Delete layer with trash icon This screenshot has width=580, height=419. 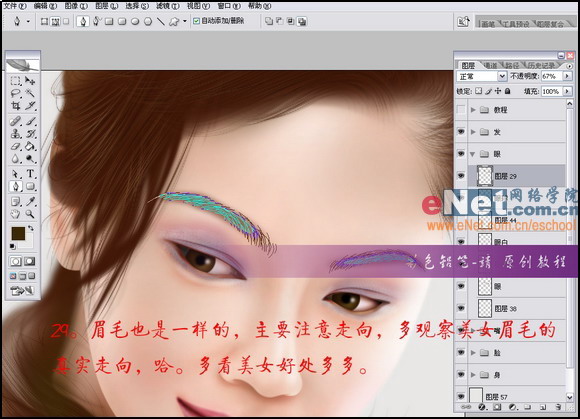click(x=558, y=407)
